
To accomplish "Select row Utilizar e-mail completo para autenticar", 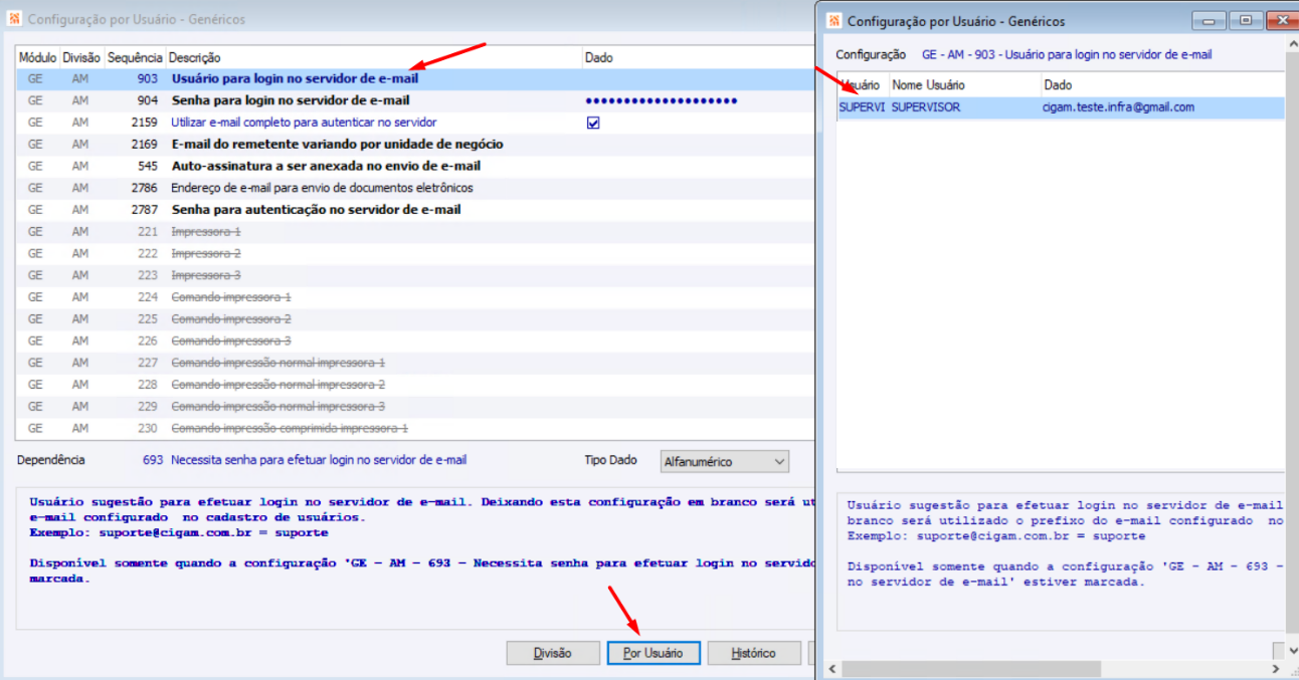I will tap(416, 122).
